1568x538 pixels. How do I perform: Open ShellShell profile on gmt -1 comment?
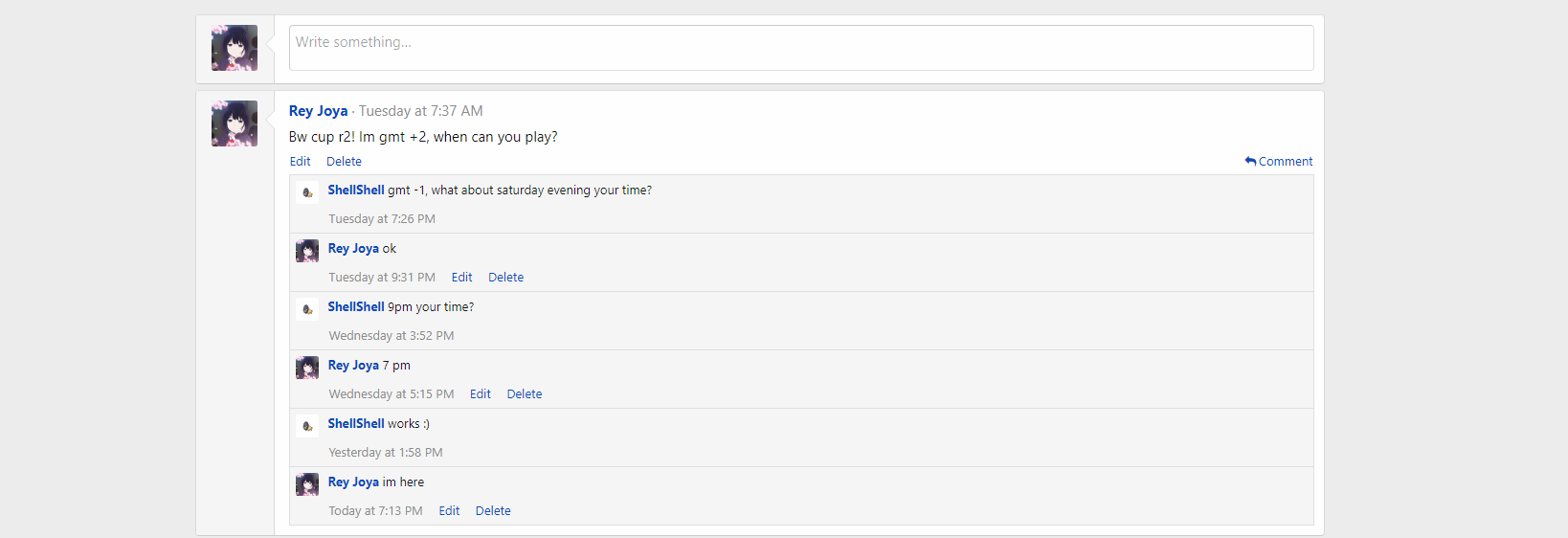[x=356, y=191]
